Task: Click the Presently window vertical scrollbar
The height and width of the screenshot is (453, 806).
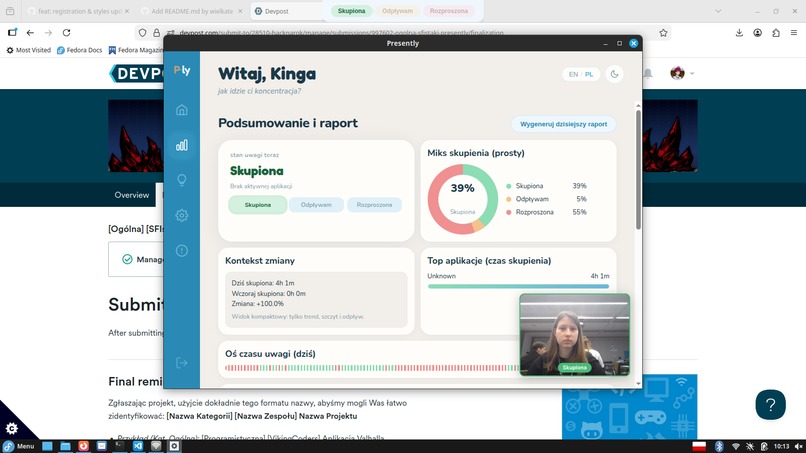Action: [638, 170]
